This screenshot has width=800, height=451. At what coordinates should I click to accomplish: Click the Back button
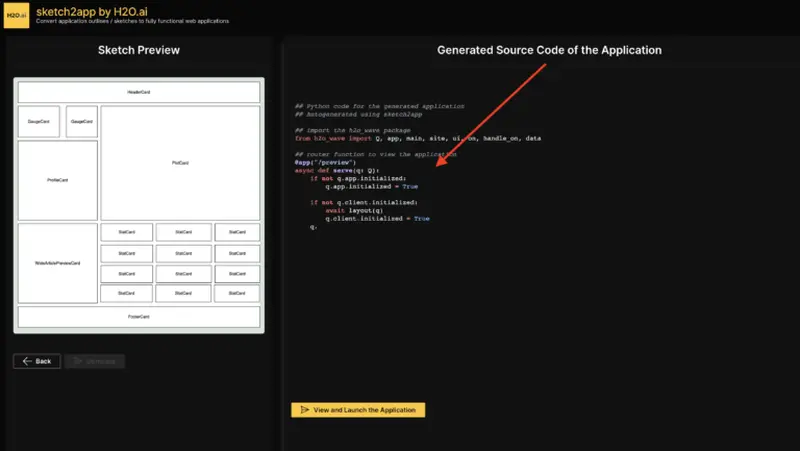pyautogui.click(x=37, y=361)
